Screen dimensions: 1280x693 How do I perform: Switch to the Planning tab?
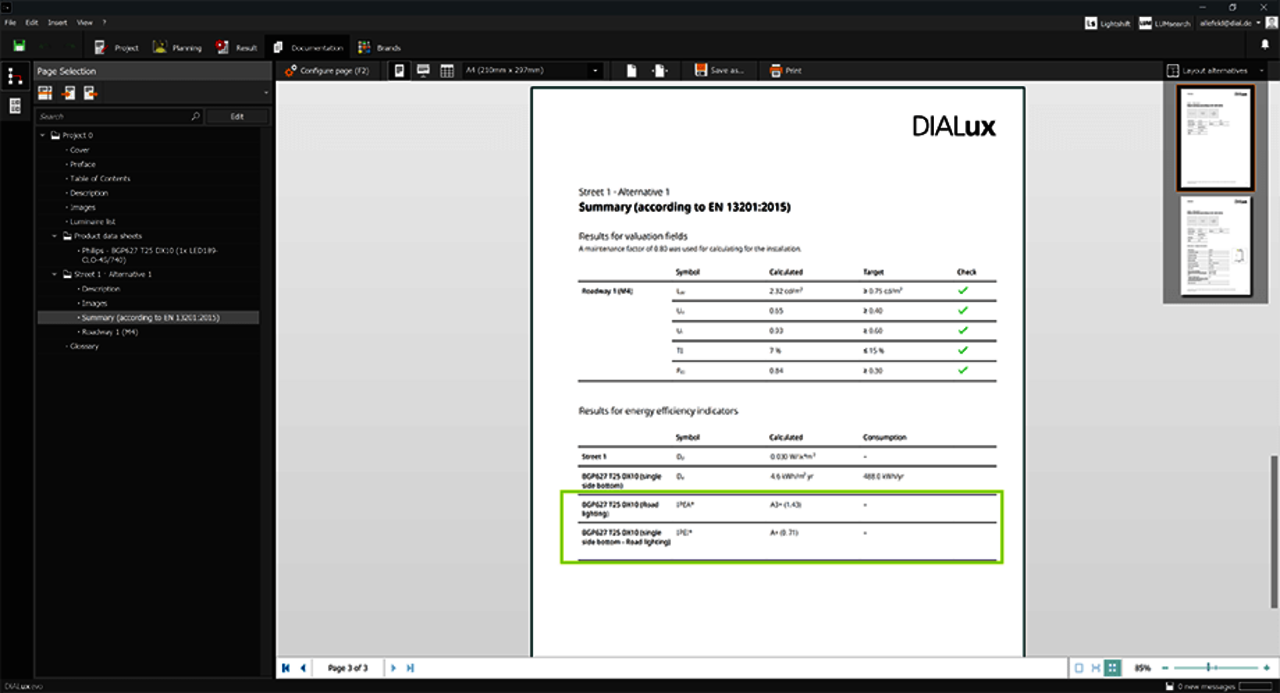click(x=177, y=47)
